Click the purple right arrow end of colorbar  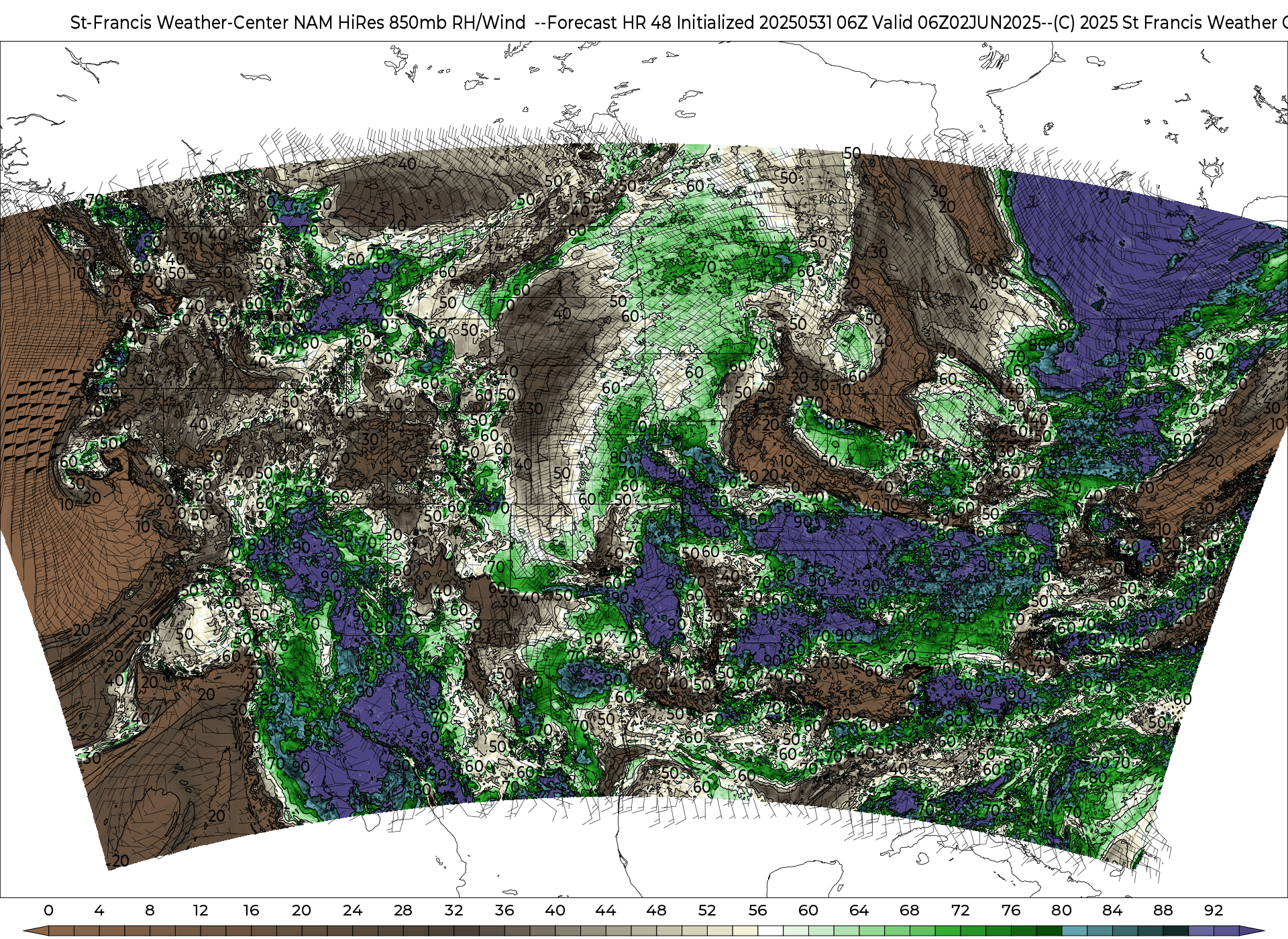pyautogui.click(x=1250, y=931)
